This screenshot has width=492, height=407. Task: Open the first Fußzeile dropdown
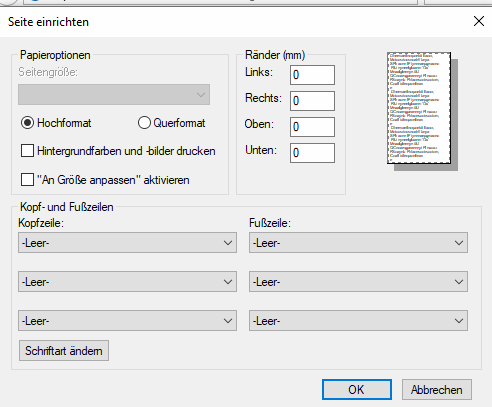(x=358, y=243)
